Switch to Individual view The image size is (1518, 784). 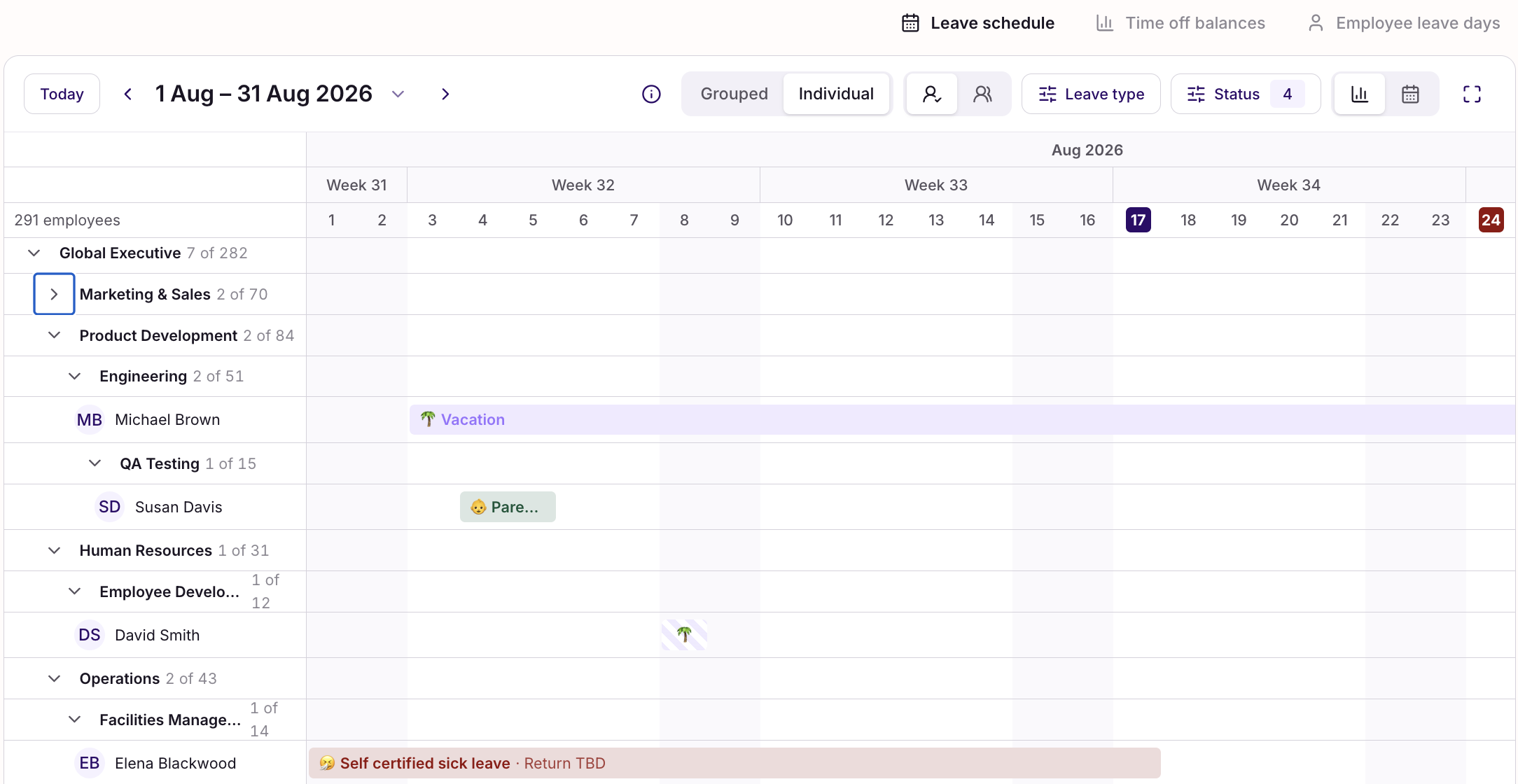click(x=836, y=94)
